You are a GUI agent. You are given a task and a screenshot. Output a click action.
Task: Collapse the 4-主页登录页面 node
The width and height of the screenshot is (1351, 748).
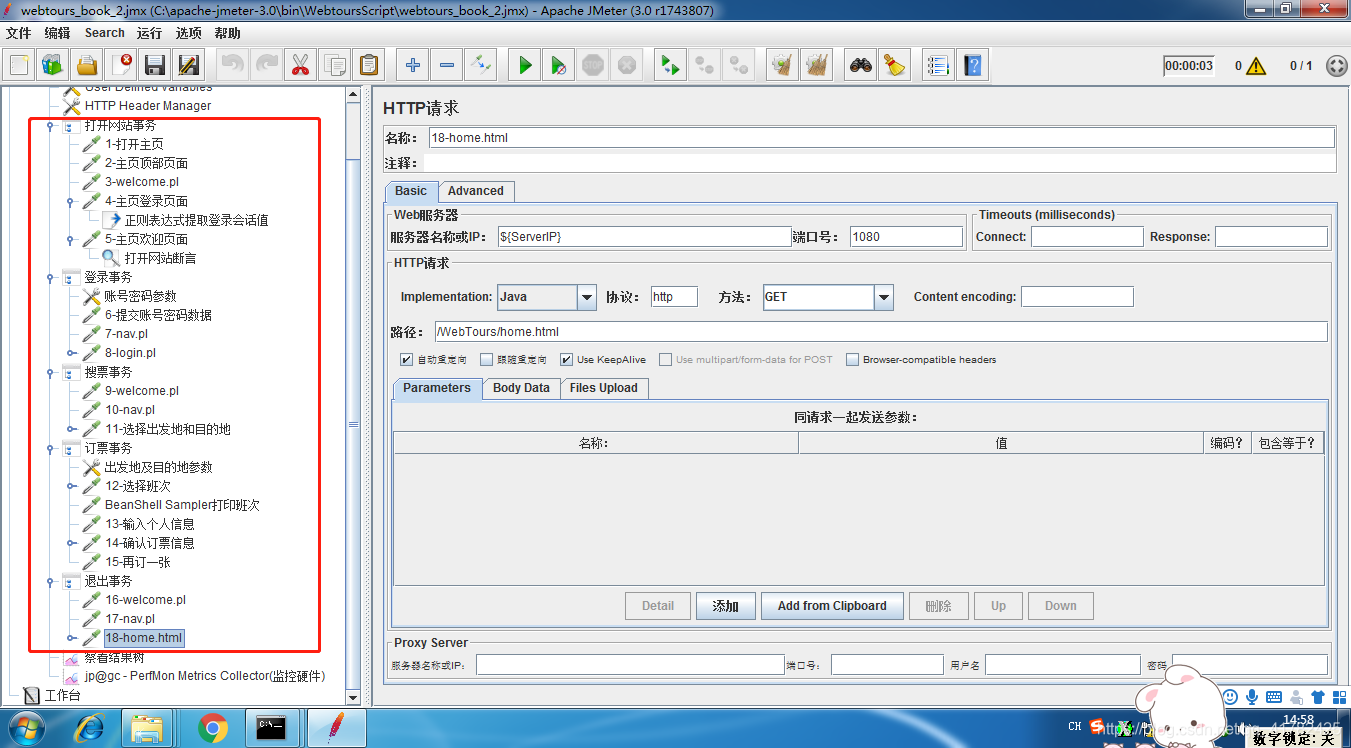[x=70, y=202]
